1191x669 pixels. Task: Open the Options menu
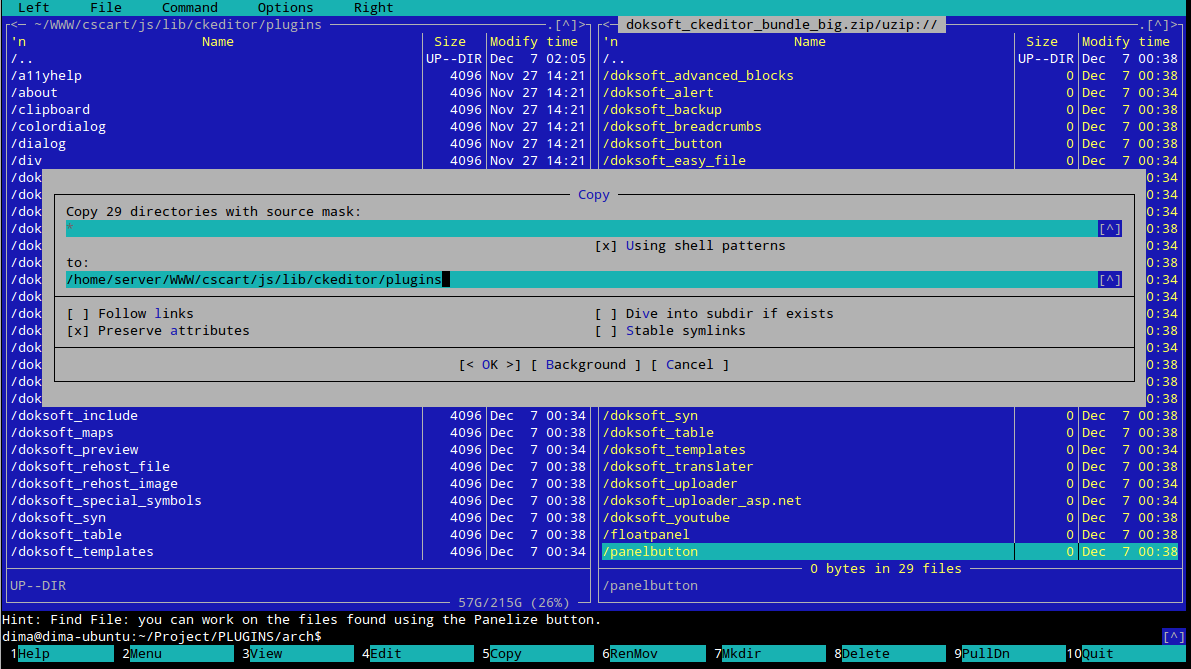285,8
